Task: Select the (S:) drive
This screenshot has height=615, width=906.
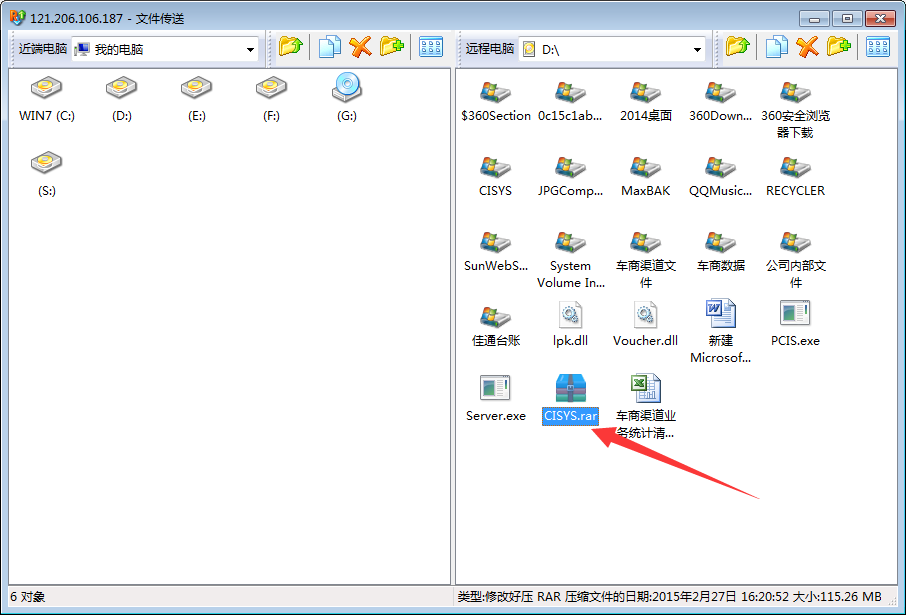Action: pyautogui.click(x=47, y=174)
